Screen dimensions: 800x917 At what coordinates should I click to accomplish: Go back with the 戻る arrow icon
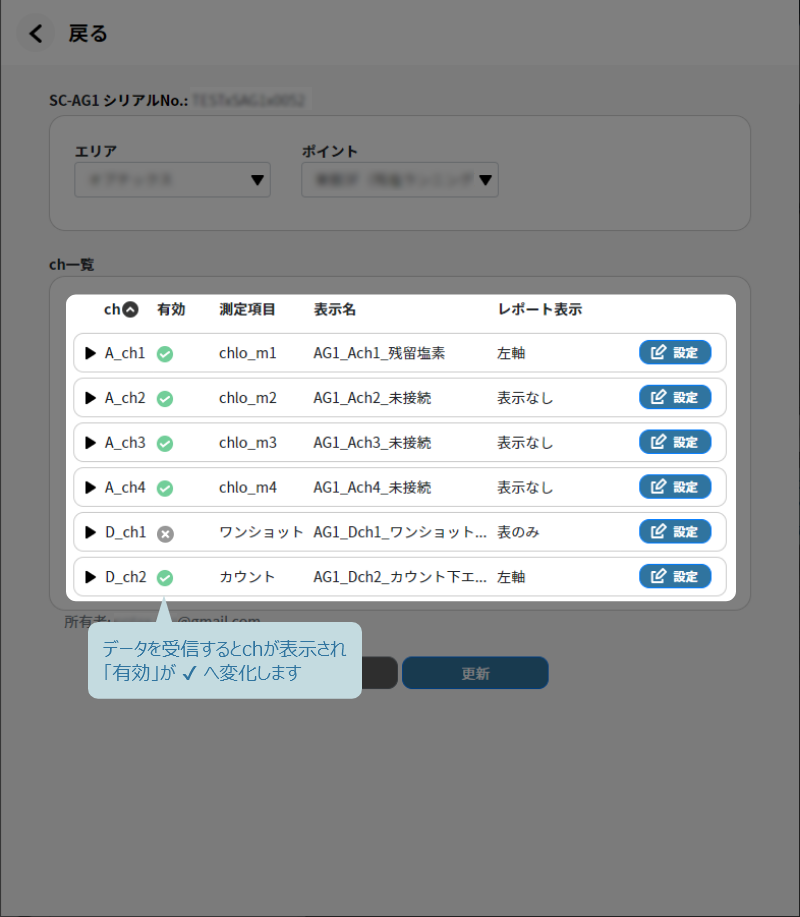[36, 33]
